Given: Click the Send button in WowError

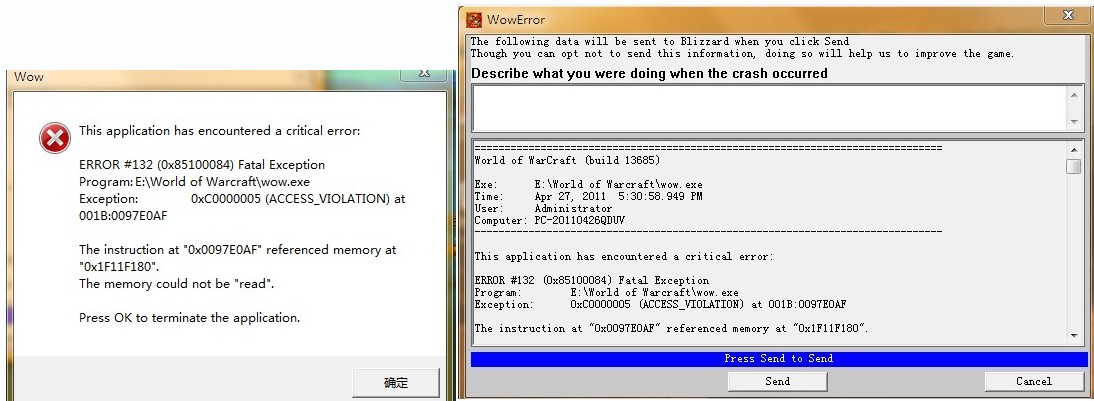Looking at the screenshot, I should (777, 381).
